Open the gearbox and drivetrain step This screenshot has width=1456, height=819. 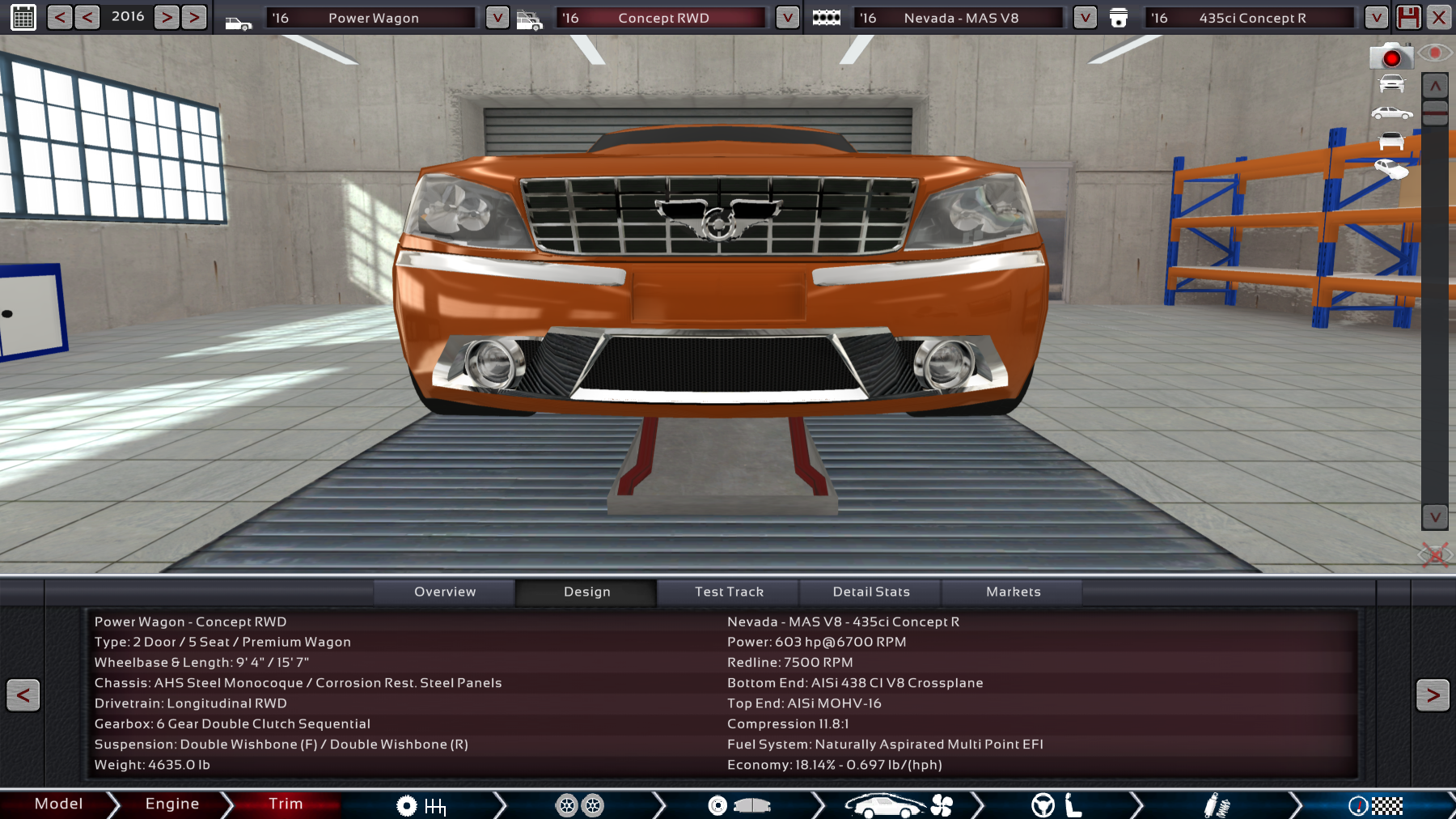421,805
